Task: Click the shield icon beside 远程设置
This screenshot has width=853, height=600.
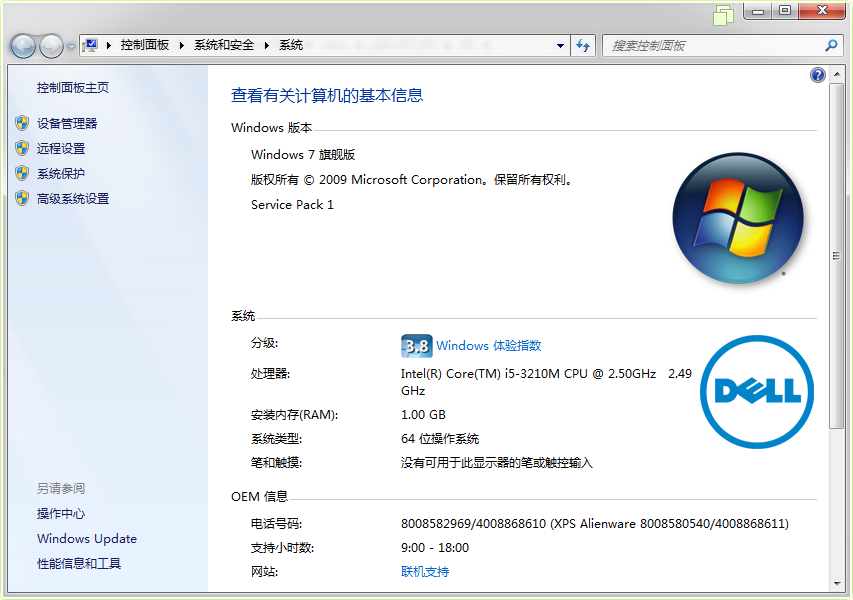Action: coord(22,149)
